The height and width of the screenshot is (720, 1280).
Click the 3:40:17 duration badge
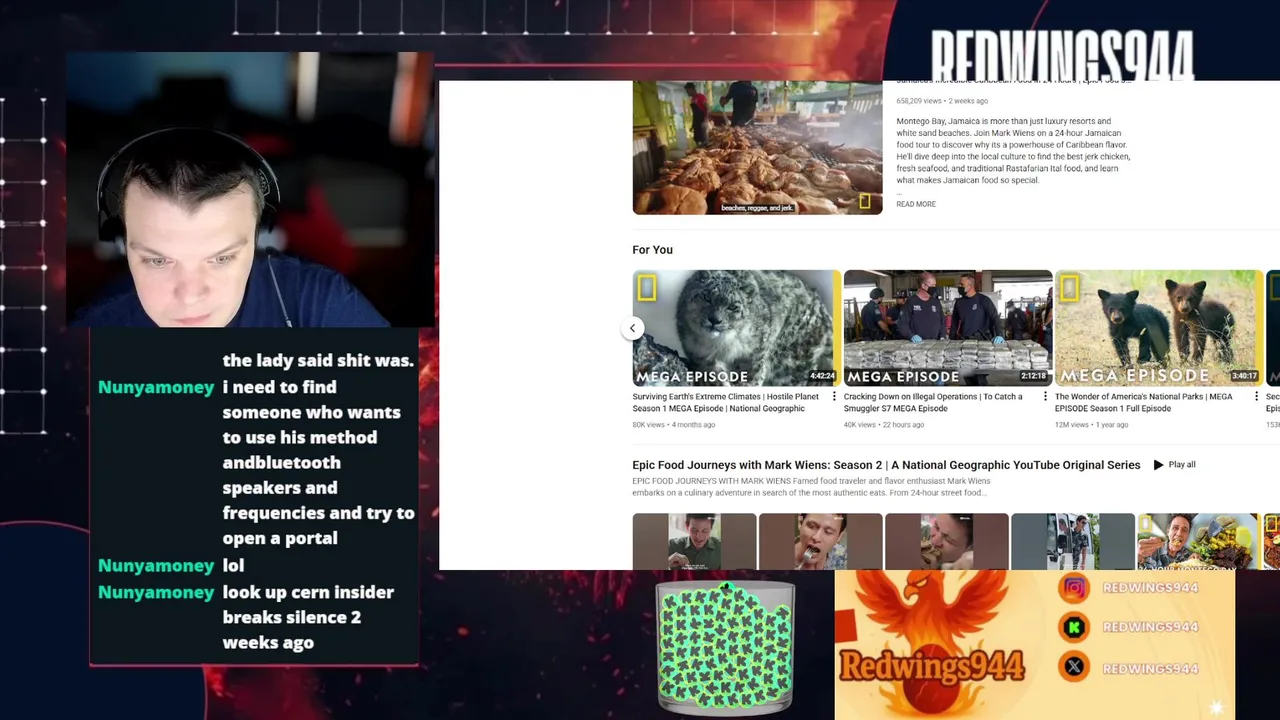click(x=1244, y=377)
